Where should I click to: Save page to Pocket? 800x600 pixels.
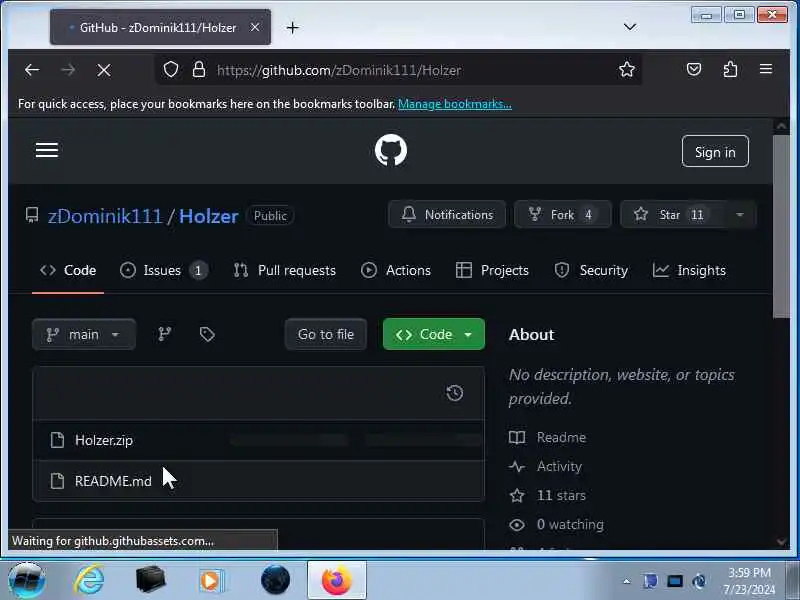click(x=694, y=69)
